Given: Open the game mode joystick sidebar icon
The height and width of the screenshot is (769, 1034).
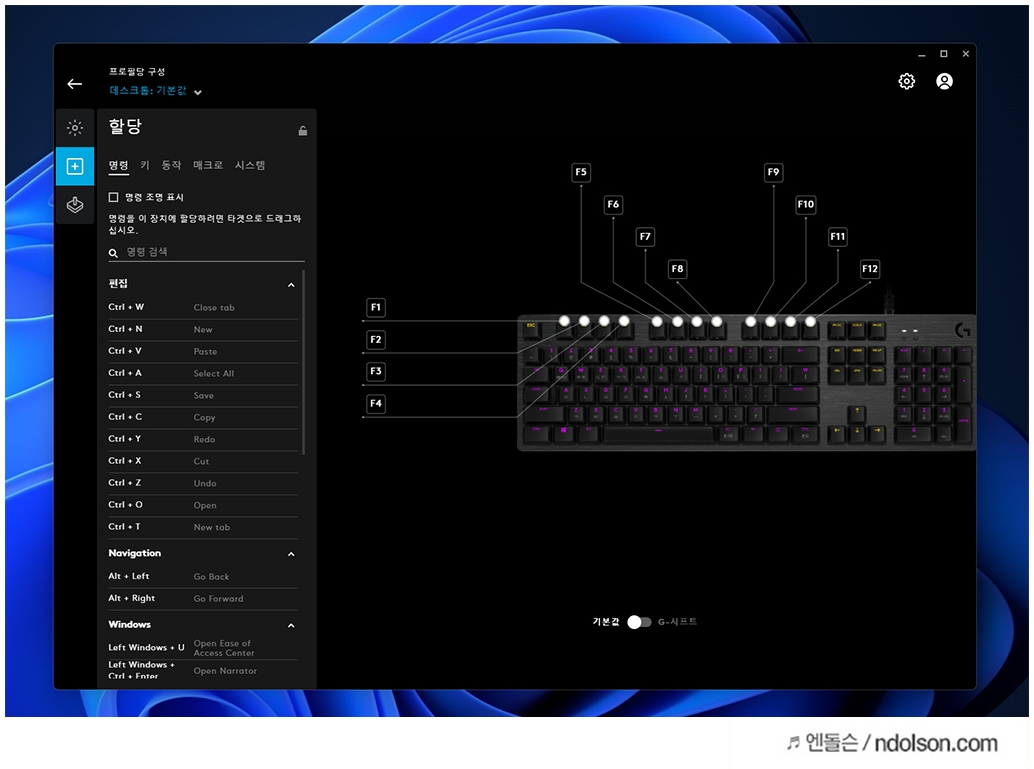Looking at the screenshot, I should [x=75, y=205].
